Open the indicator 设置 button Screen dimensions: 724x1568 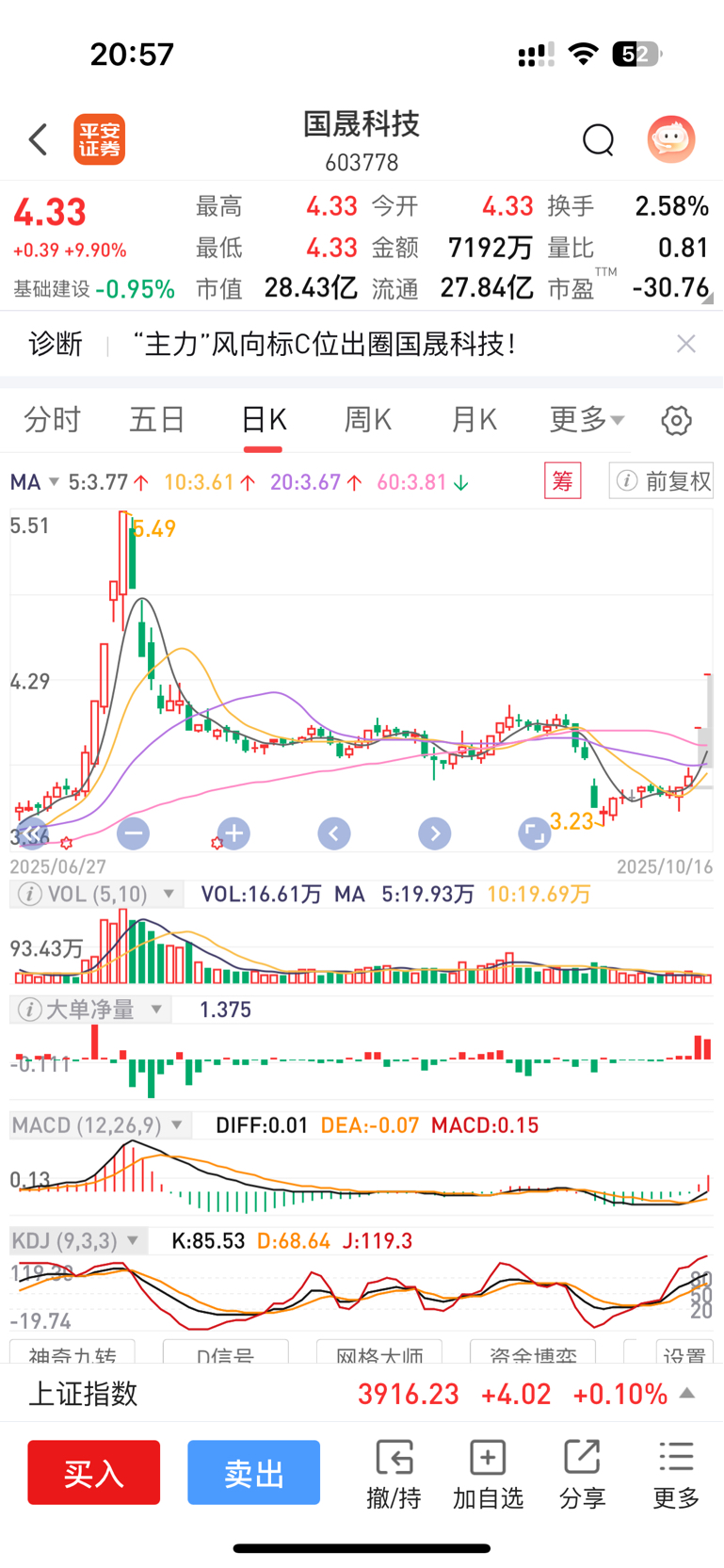(x=684, y=1352)
